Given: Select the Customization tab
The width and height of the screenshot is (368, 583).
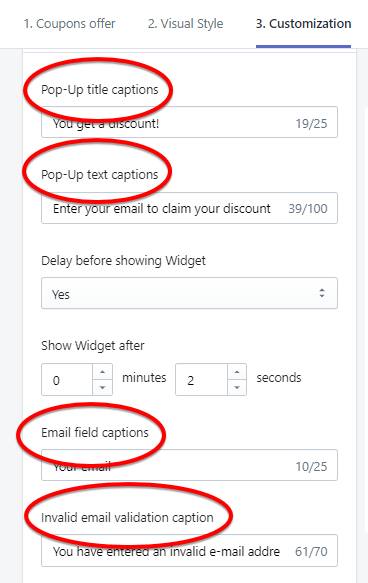Looking at the screenshot, I should tap(303, 24).
